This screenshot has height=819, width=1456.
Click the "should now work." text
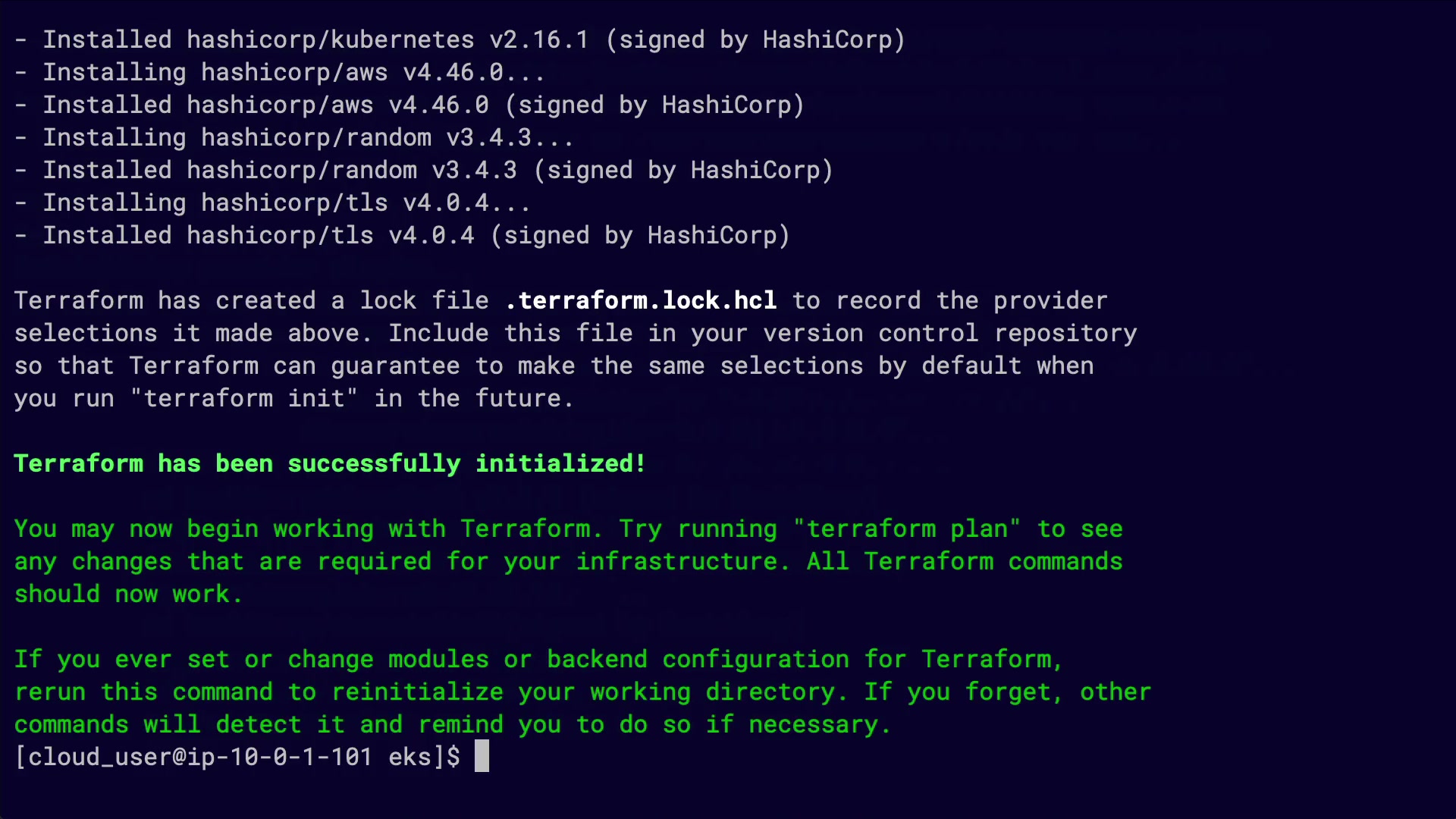pyautogui.click(x=128, y=595)
